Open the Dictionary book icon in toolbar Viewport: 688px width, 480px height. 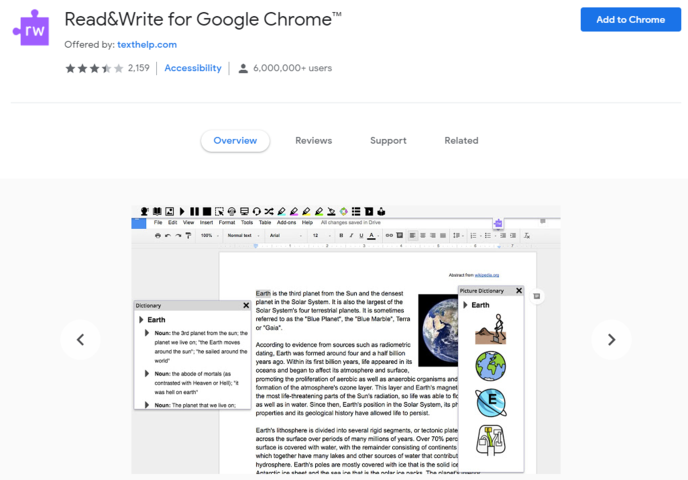(x=157, y=211)
